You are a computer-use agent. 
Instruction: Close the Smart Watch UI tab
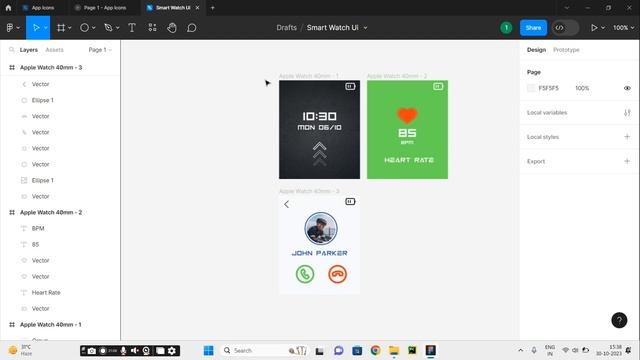tap(197, 8)
